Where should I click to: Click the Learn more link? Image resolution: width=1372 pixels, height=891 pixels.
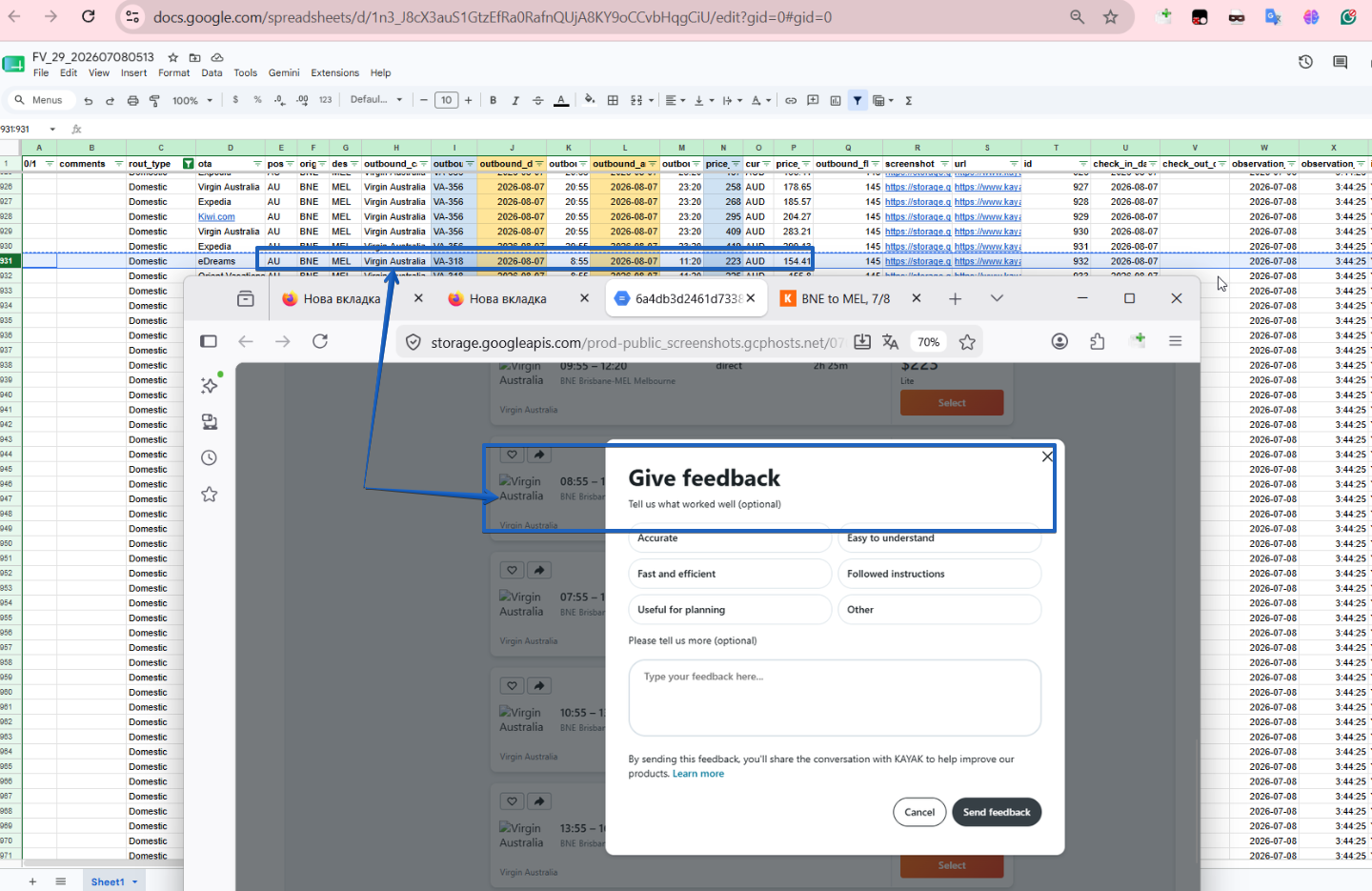point(698,774)
